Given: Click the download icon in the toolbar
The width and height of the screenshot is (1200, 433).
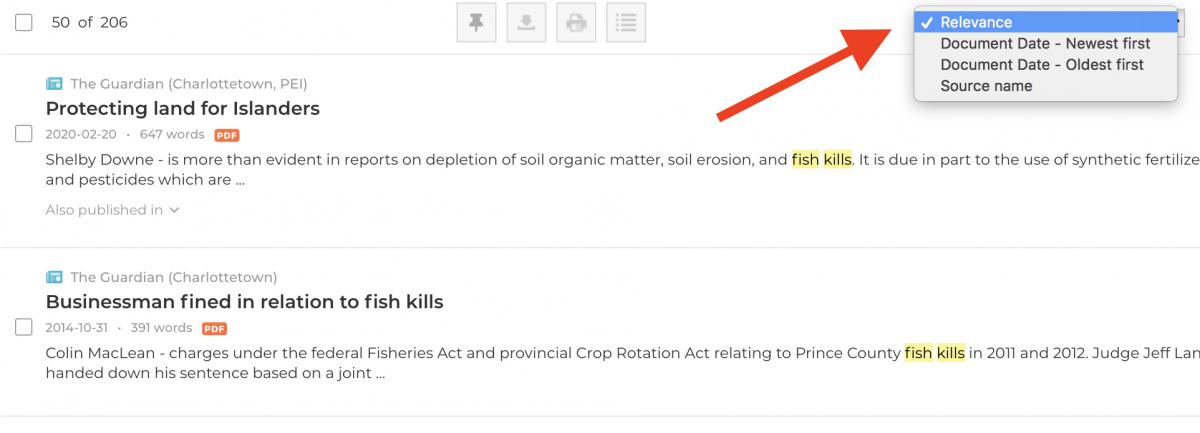Looking at the screenshot, I should click(x=526, y=23).
